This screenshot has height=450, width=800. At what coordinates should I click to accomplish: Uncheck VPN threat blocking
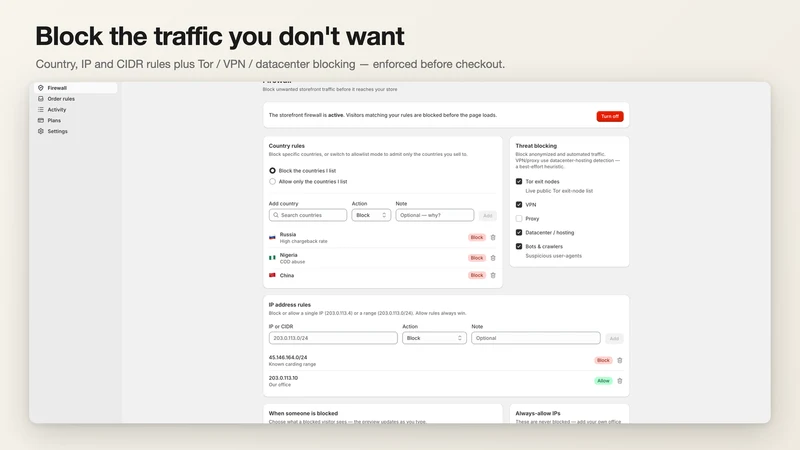pyautogui.click(x=519, y=204)
